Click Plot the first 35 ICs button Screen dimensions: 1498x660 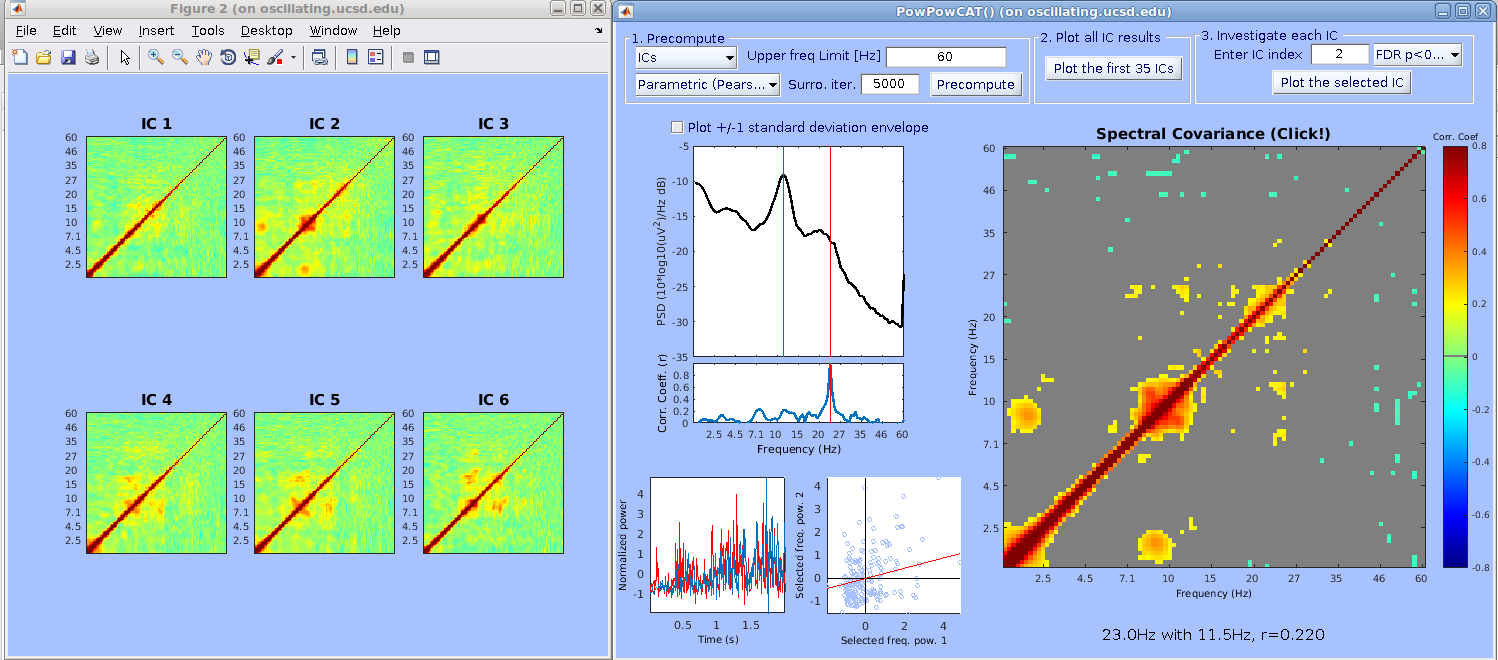pyautogui.click(x=1114, y=68)
